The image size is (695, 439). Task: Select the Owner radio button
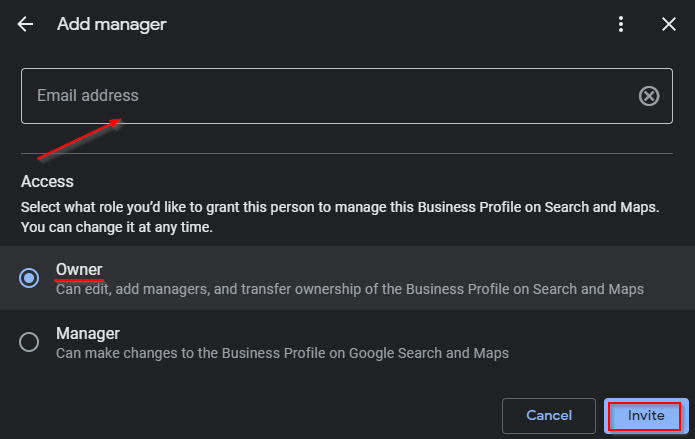[x=30, y=278]
